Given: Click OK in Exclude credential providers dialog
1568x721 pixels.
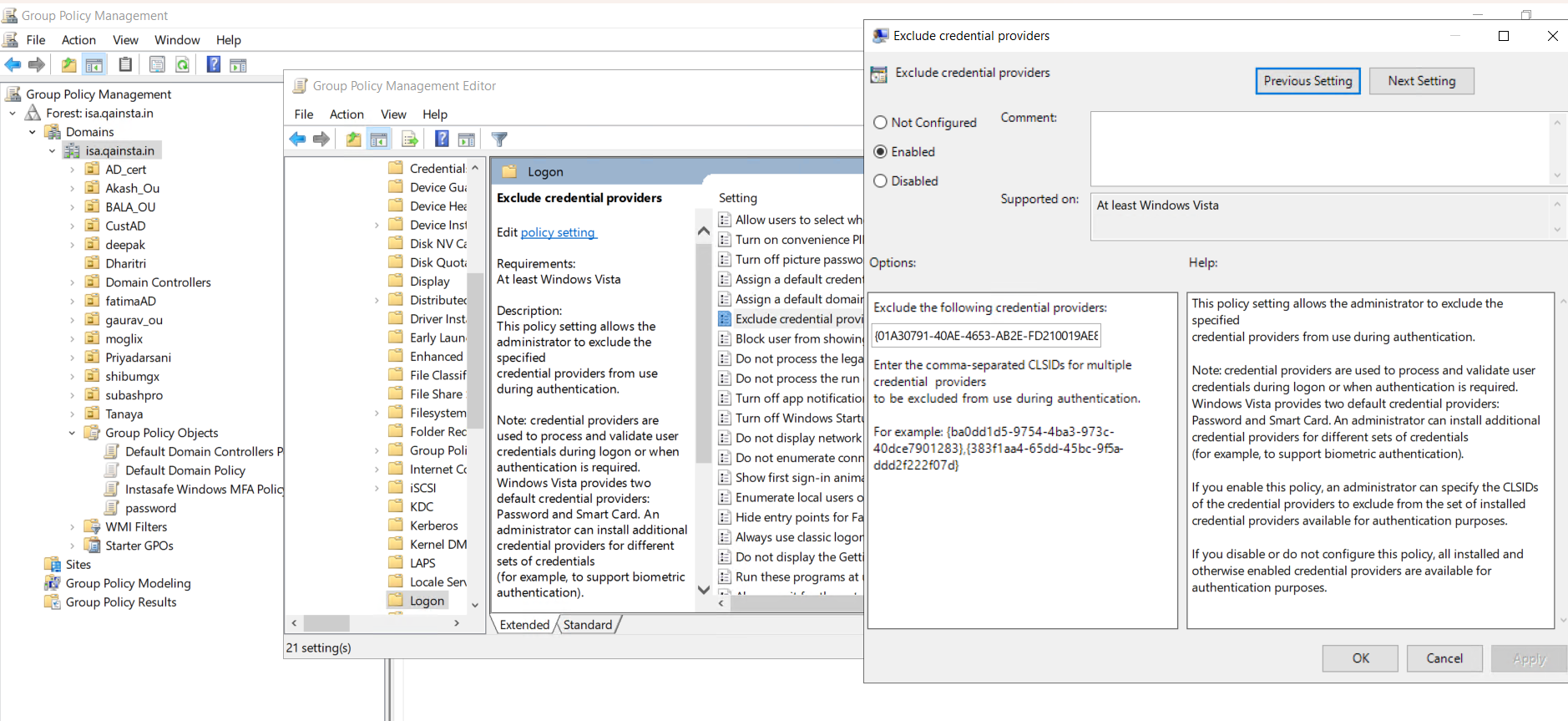Looking at the screenshot, I should click(x=1360, y=658).
